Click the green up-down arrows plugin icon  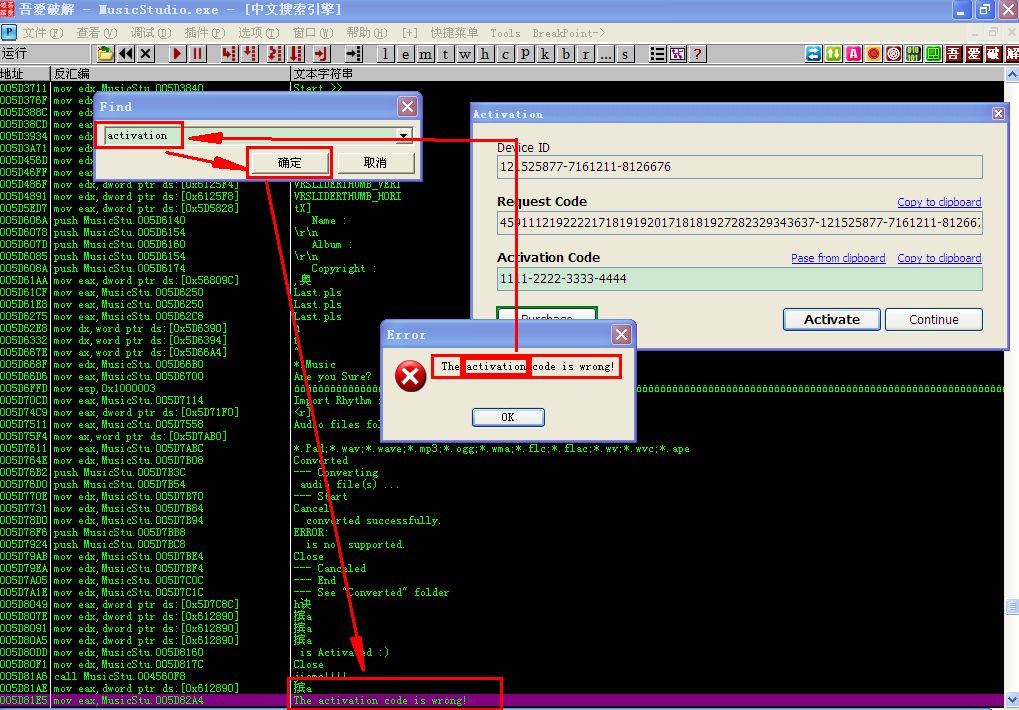coord(833,54)
